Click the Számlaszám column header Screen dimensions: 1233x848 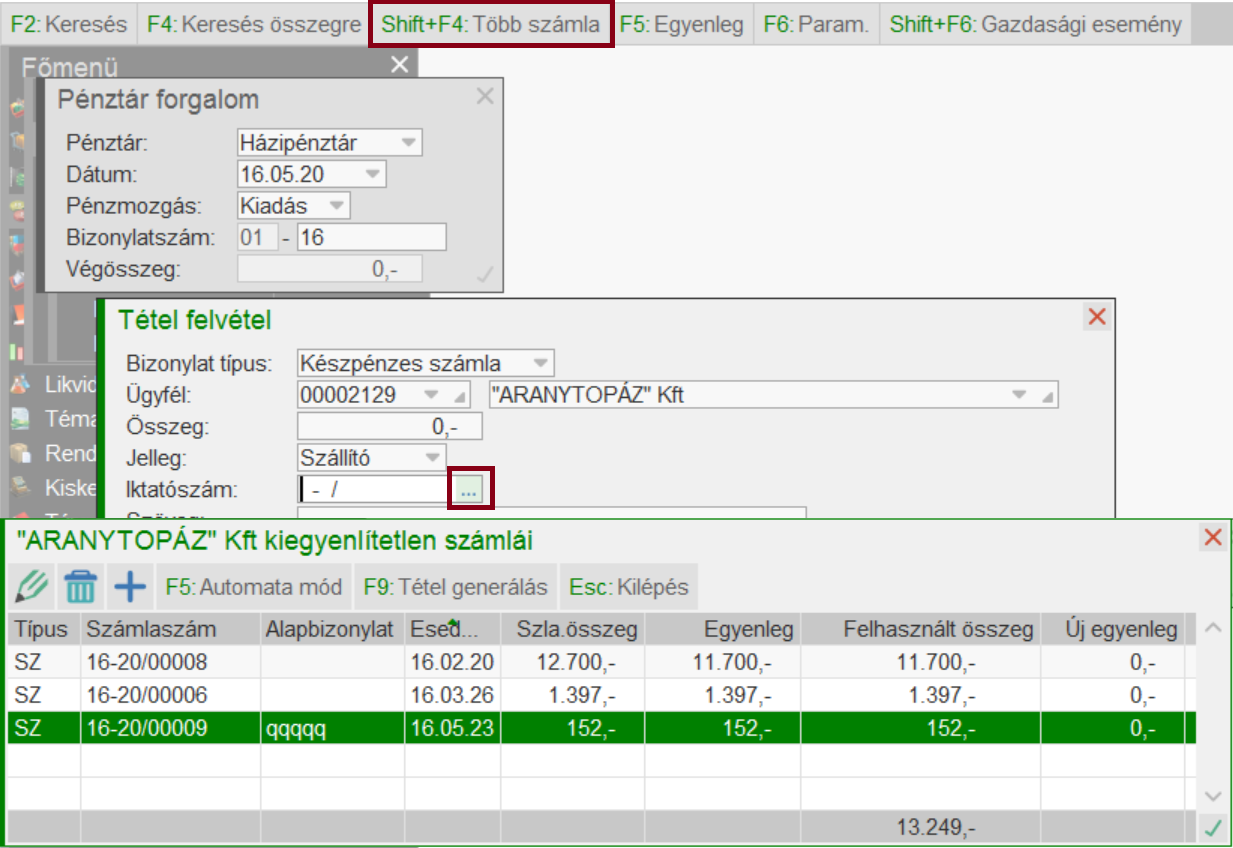[x=170, y=630]
